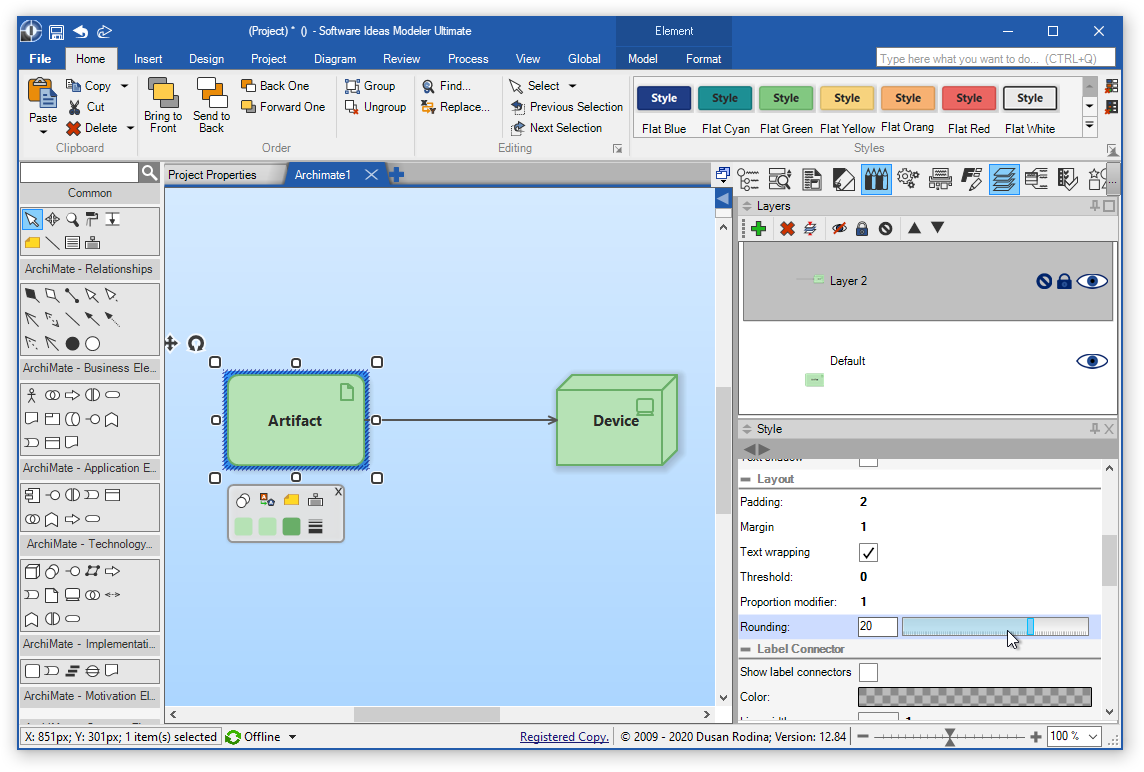Click the Rounding value input field
Screen dimensions: 1144x772
point(878,627)
